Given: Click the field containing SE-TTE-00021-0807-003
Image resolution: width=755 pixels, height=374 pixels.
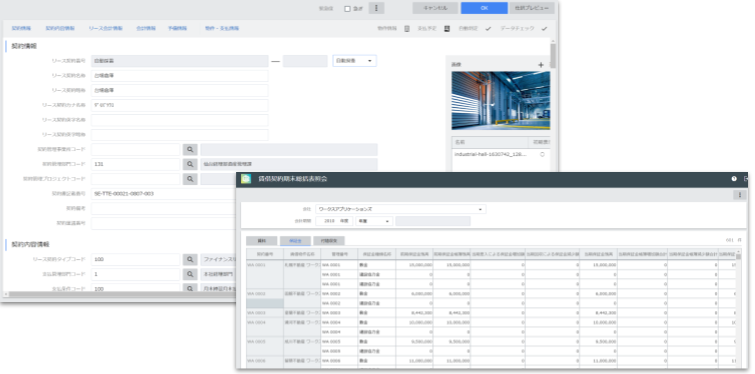Looking at the screenshot, I should click(x=164, y=194).
